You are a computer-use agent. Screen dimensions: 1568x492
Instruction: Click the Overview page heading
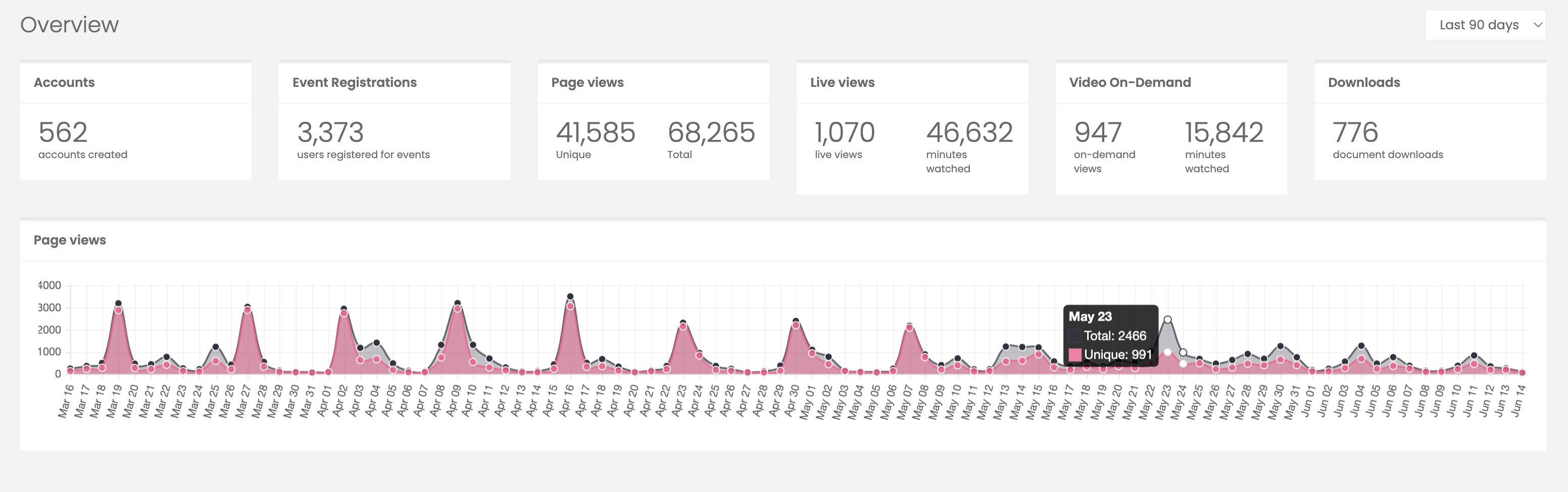(69, 25)
